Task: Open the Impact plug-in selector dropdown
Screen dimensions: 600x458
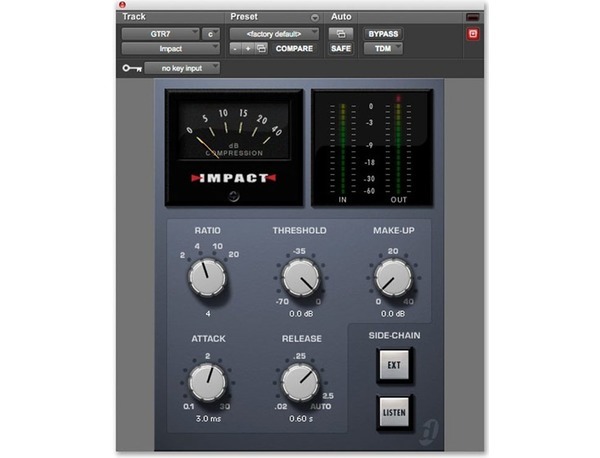Action: 171,49
